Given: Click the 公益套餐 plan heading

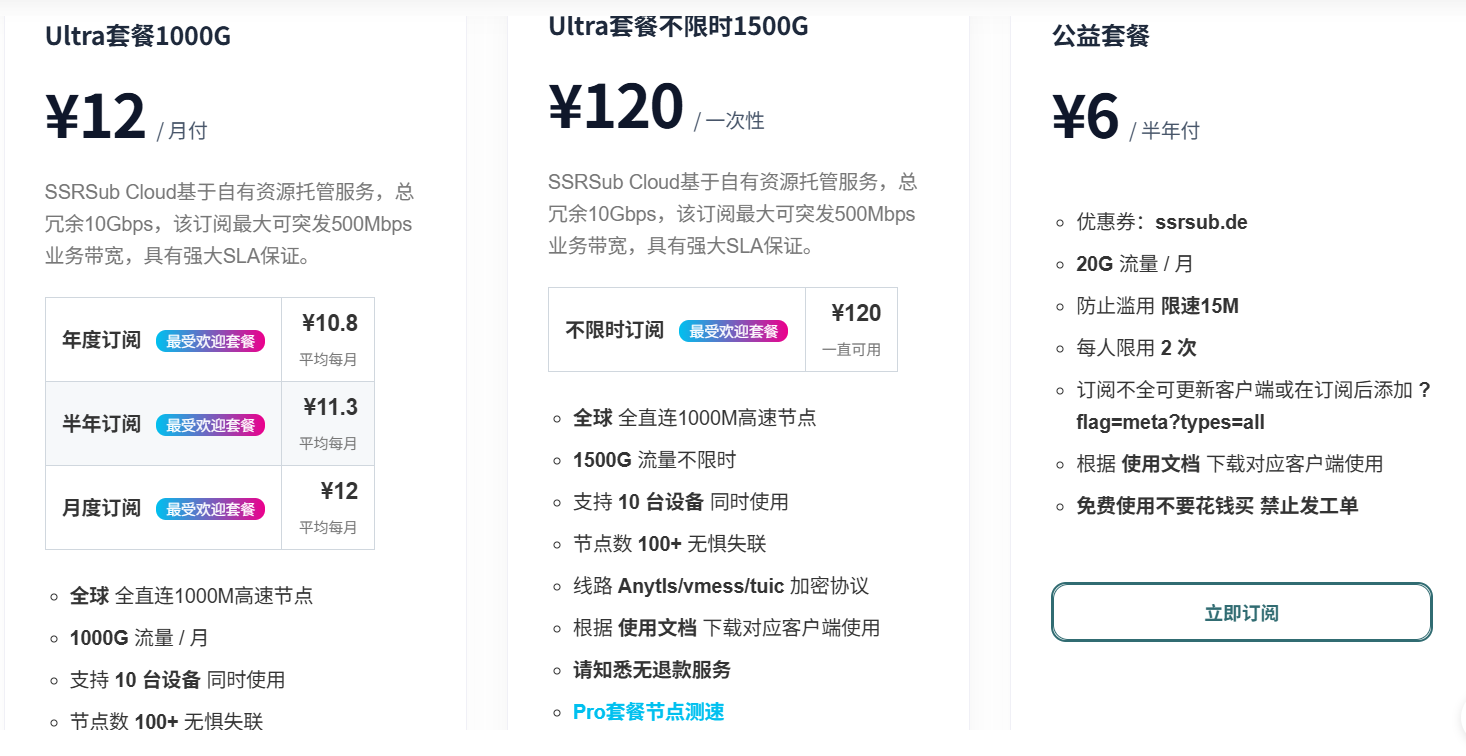Looking at the screenshot, I should (1100, 37).
